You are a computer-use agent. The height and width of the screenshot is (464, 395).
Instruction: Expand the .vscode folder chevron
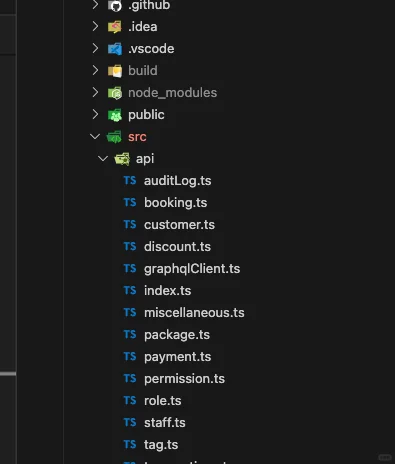(x=95, y=48)
